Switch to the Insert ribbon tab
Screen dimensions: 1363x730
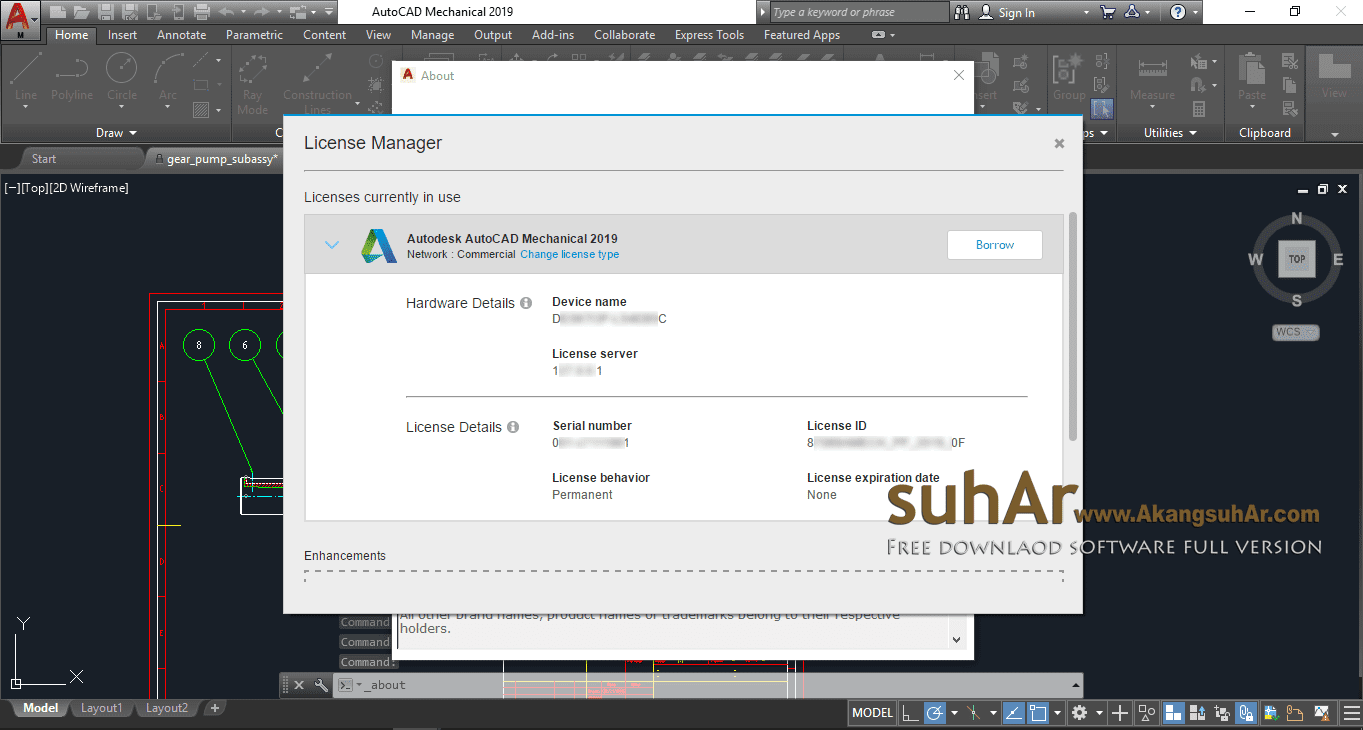123,35
